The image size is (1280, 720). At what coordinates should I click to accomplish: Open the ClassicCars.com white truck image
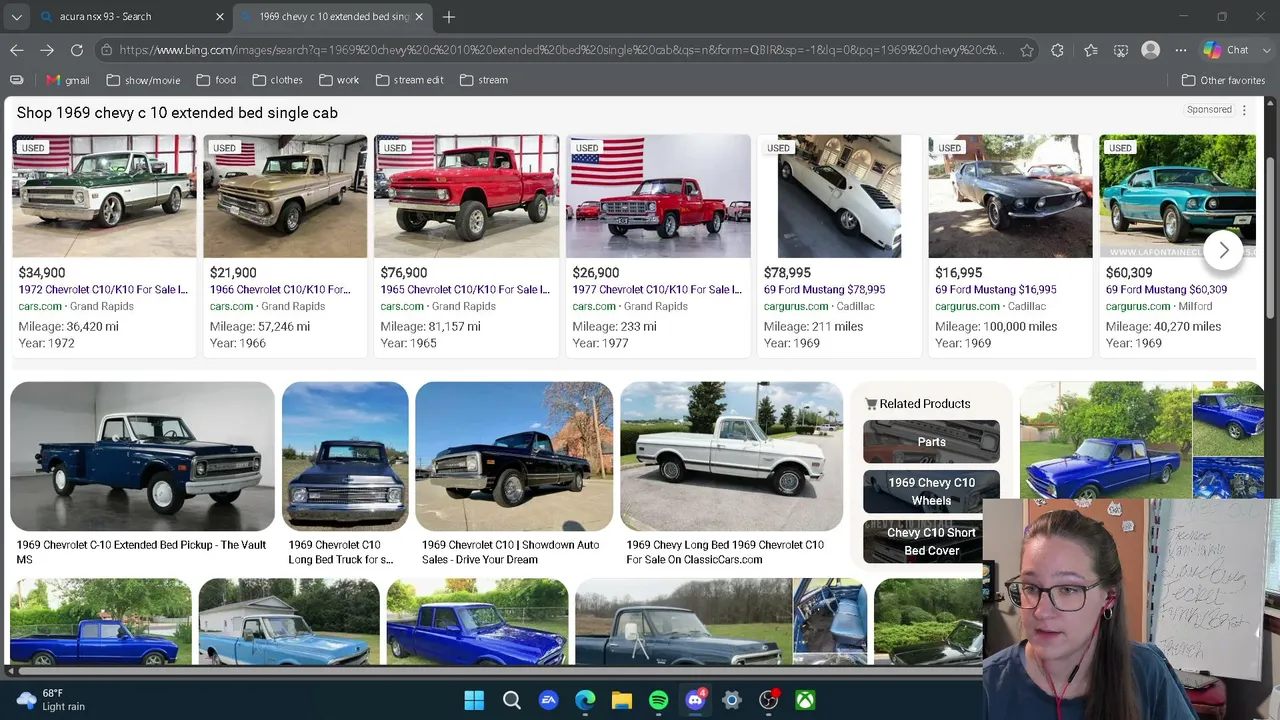732,456
